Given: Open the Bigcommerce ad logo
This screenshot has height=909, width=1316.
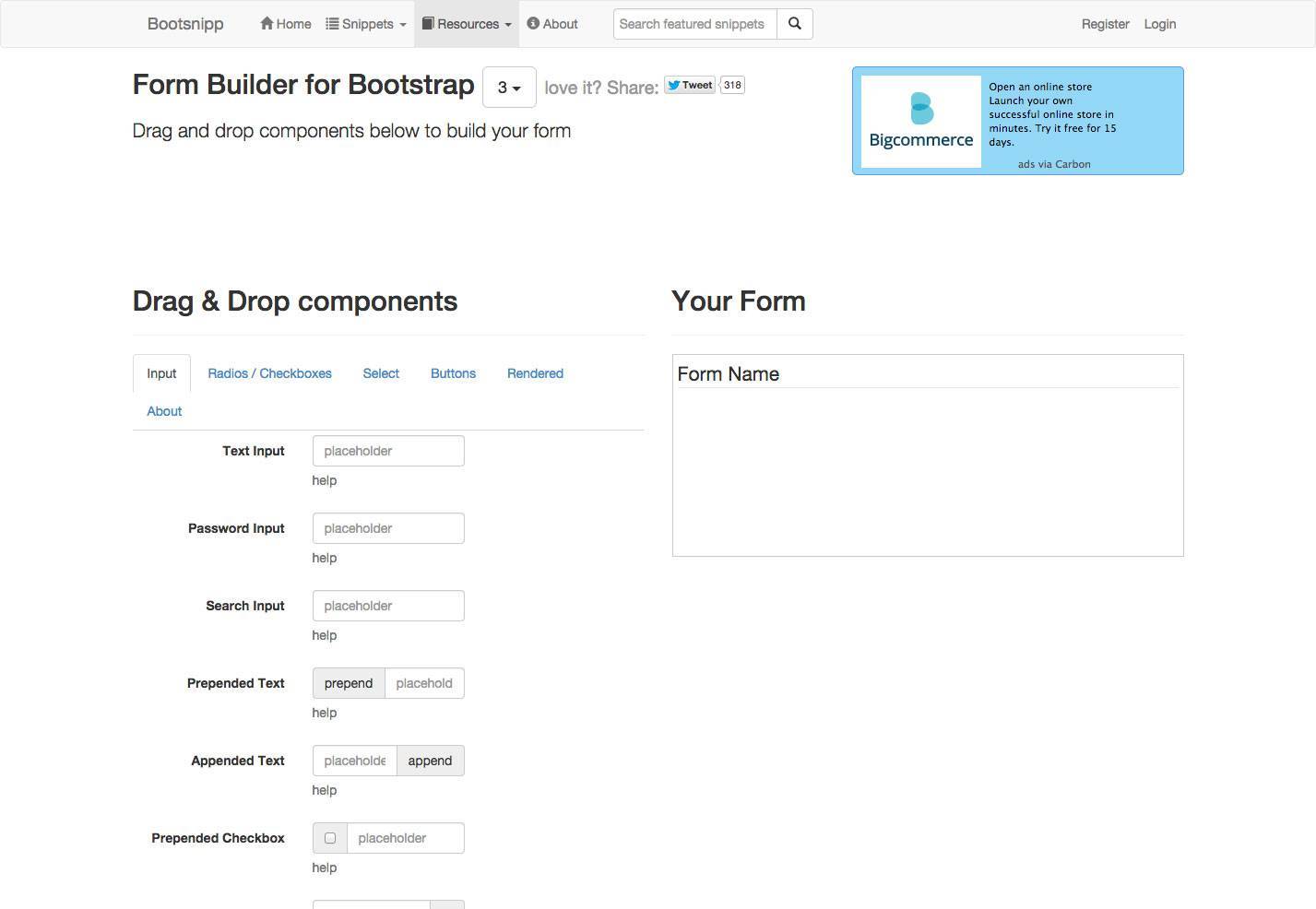Looking at the screenshot, I should [920, 121].
